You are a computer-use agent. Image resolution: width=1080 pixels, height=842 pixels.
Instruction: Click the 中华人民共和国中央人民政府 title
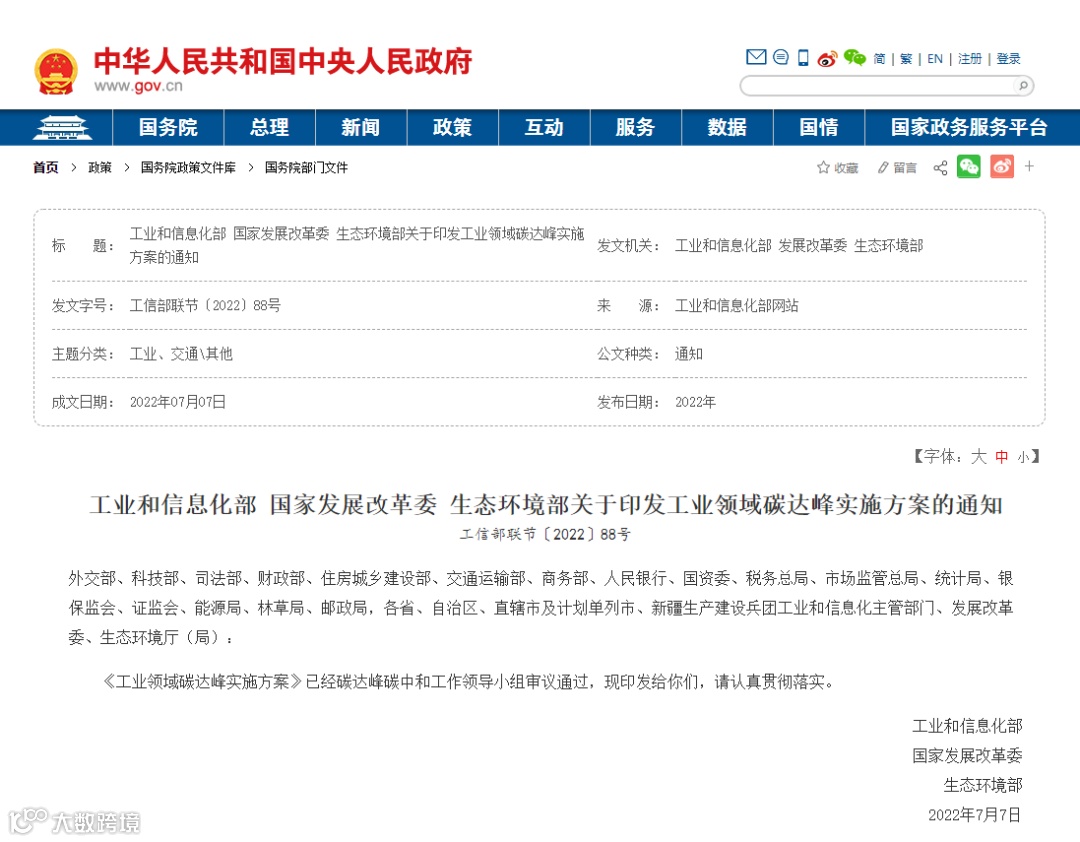283,61
